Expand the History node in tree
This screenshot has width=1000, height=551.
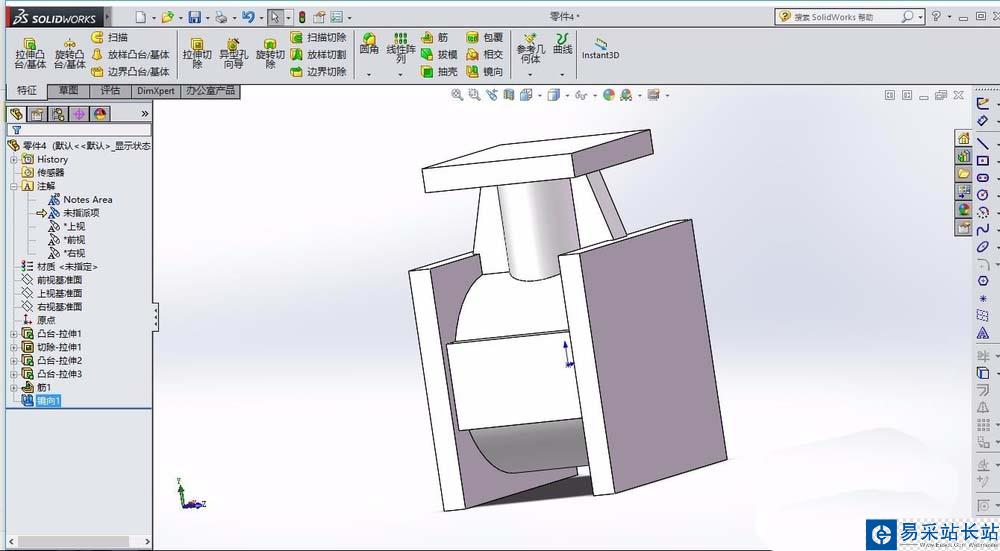coord(14,159)
